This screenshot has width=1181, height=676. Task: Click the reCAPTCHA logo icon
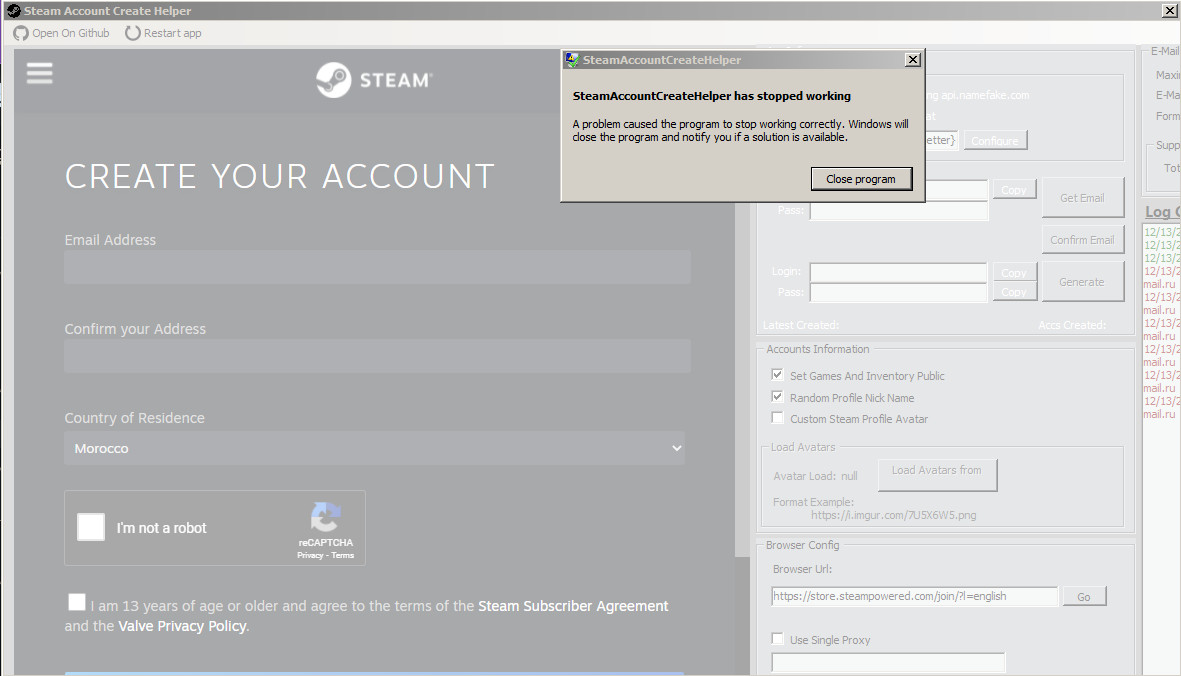click(x=325, y=518)
